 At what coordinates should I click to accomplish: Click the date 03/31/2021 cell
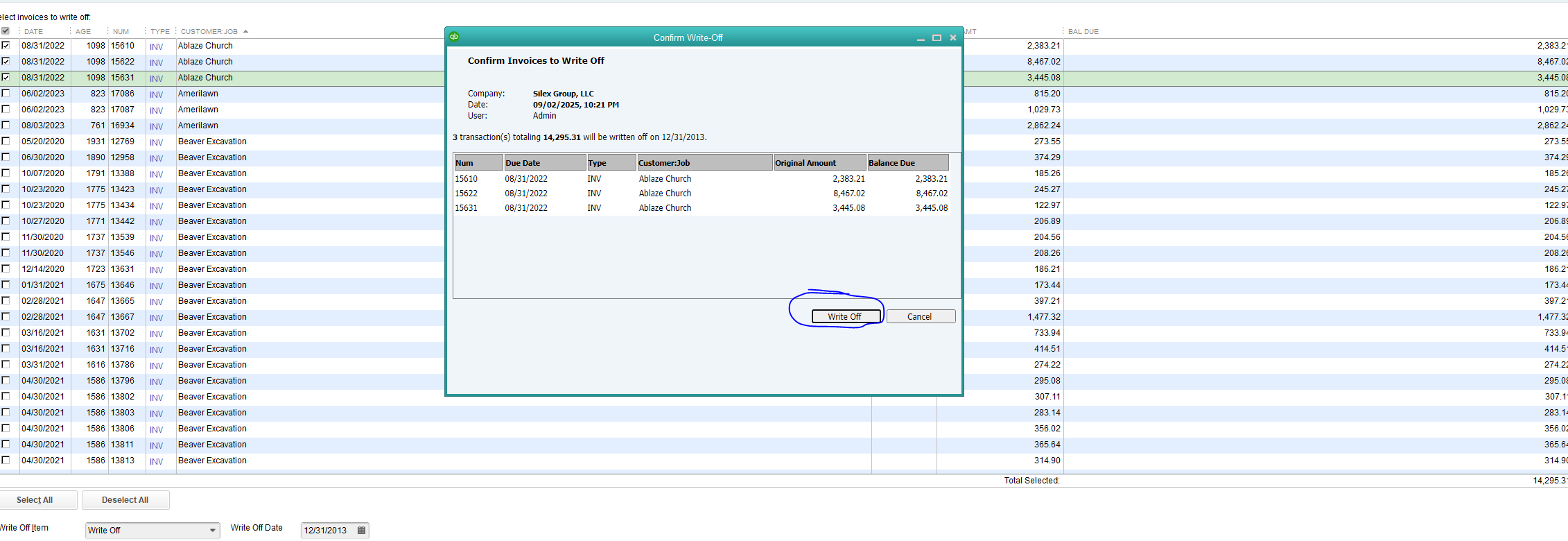43,365
